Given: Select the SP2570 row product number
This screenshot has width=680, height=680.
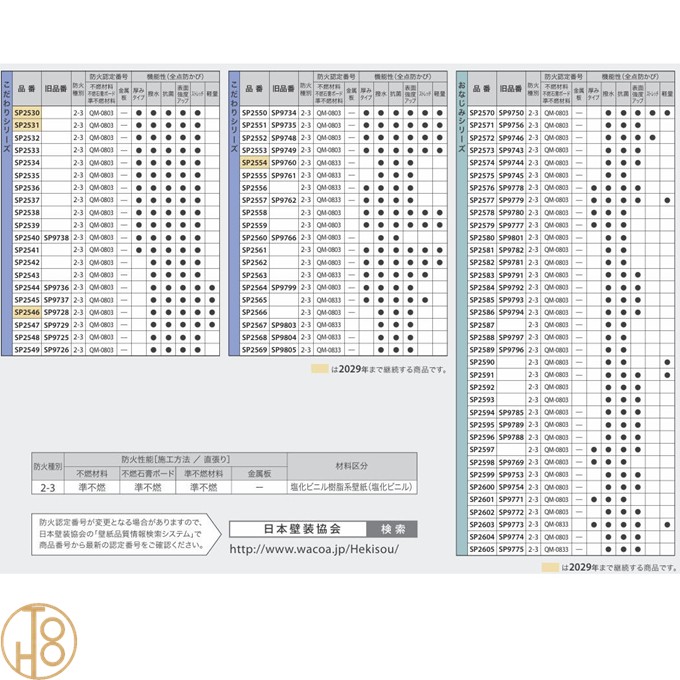Looking at the screenshot, I should tap(482, 113).
